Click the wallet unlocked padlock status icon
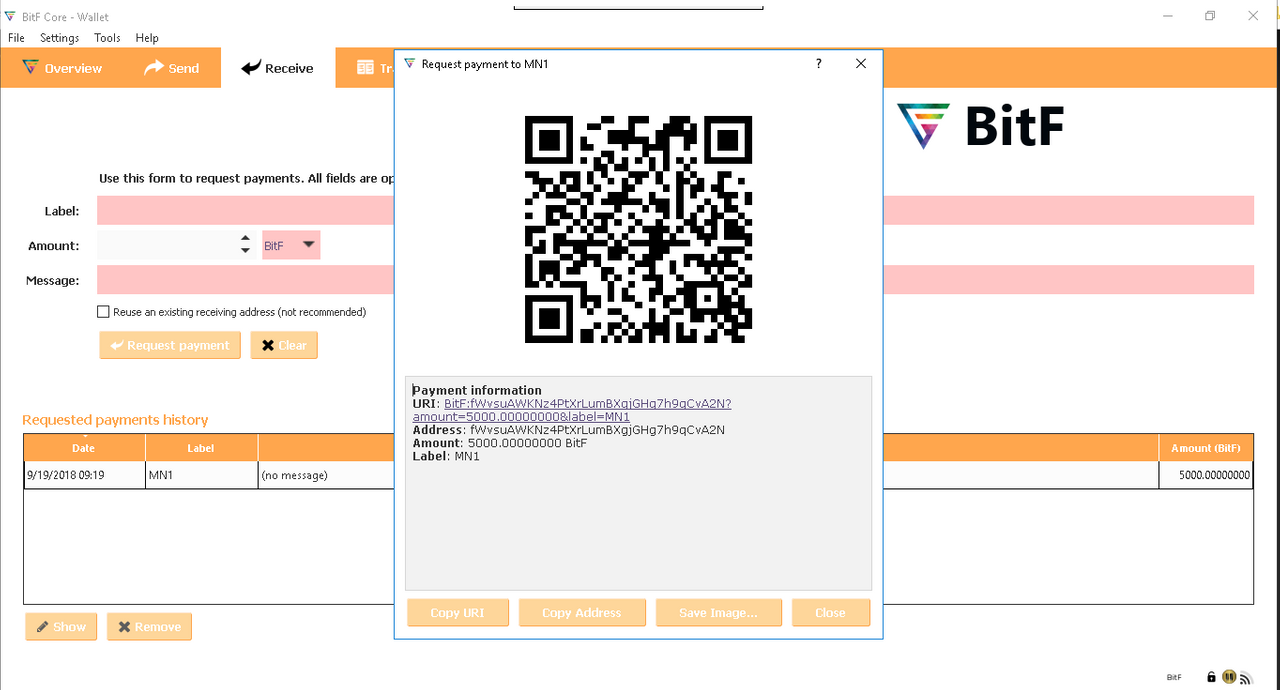 tap(1211, 677)
